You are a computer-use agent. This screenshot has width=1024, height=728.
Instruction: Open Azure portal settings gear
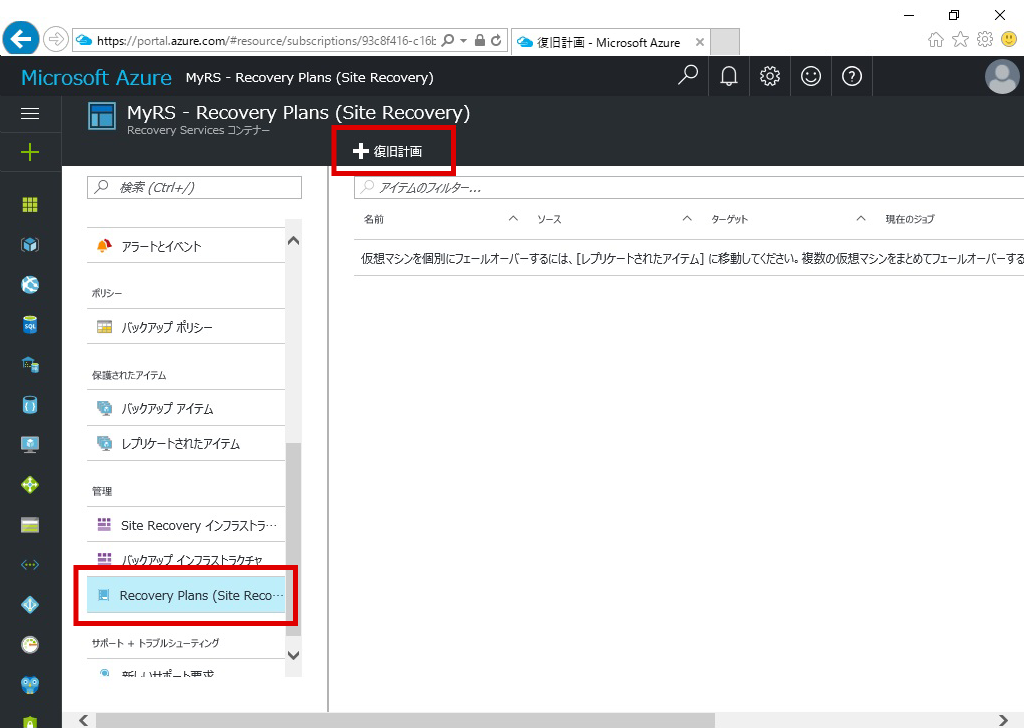click(x=770, y=76)
